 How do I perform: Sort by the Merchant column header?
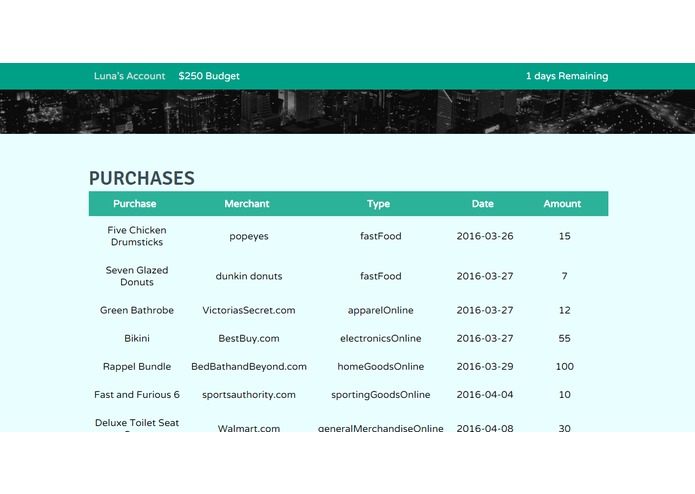246,204
